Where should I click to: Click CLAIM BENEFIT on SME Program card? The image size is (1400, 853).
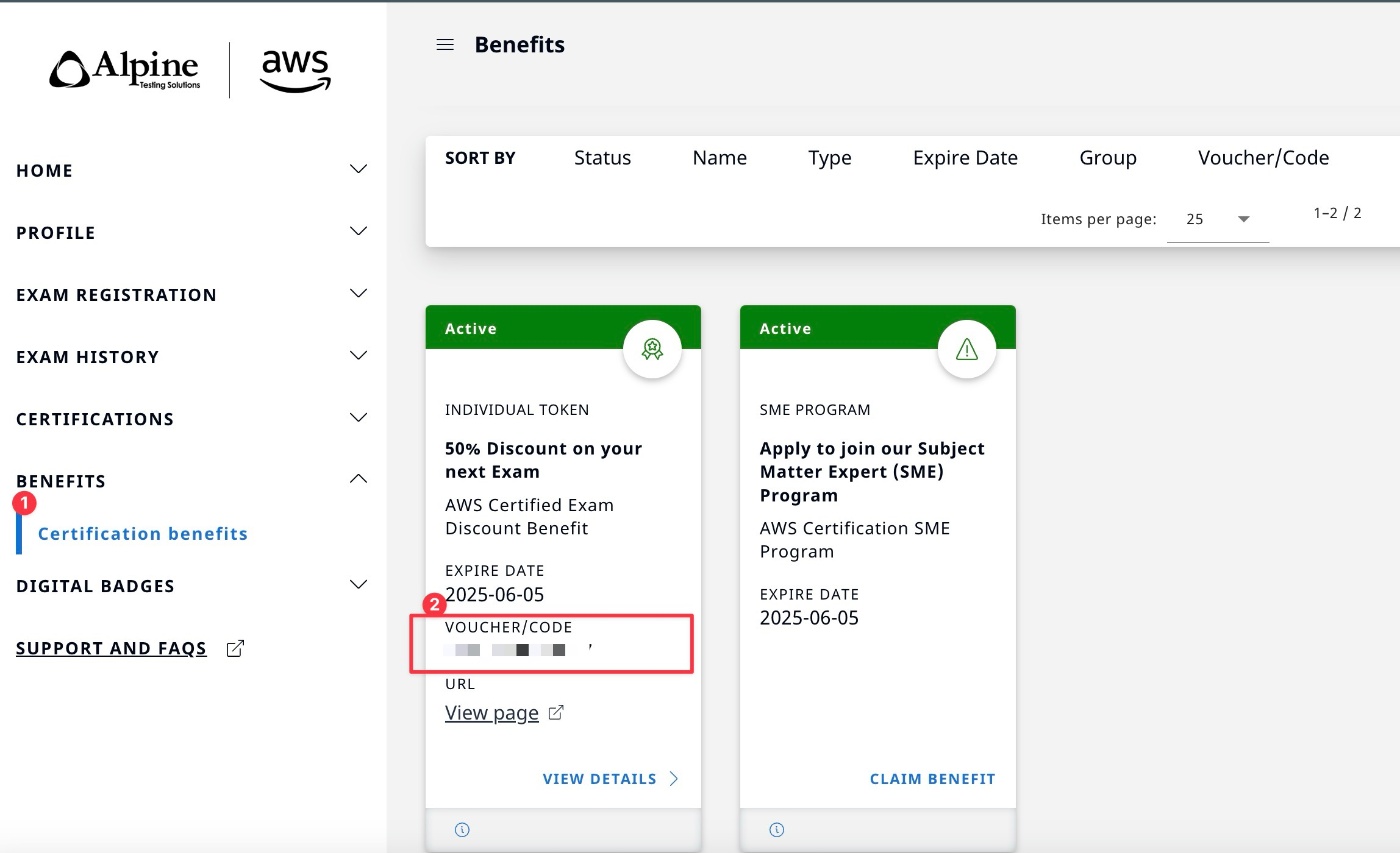(x=933, y=779)
